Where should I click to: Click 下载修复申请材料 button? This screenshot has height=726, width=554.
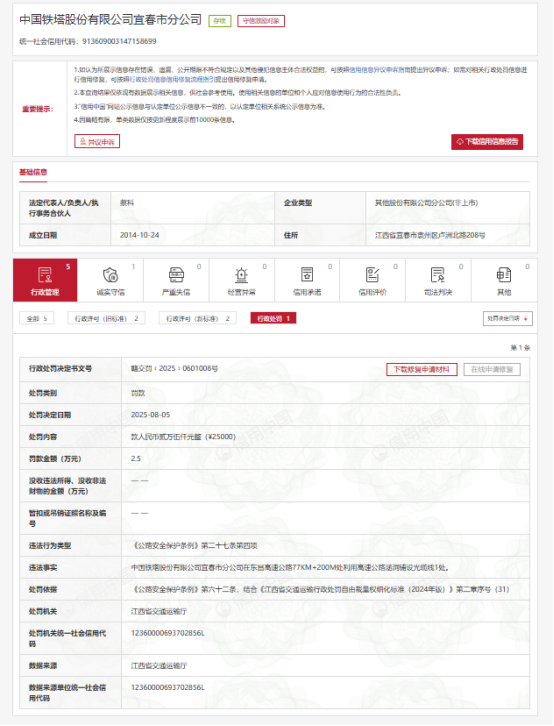click(x=422, y=369)
